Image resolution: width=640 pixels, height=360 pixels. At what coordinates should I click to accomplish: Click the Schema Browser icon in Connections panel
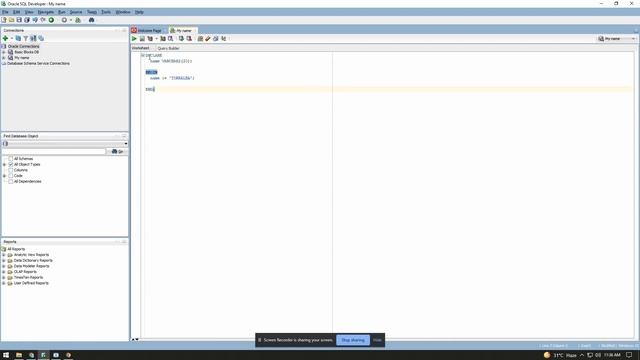point(33,38)
